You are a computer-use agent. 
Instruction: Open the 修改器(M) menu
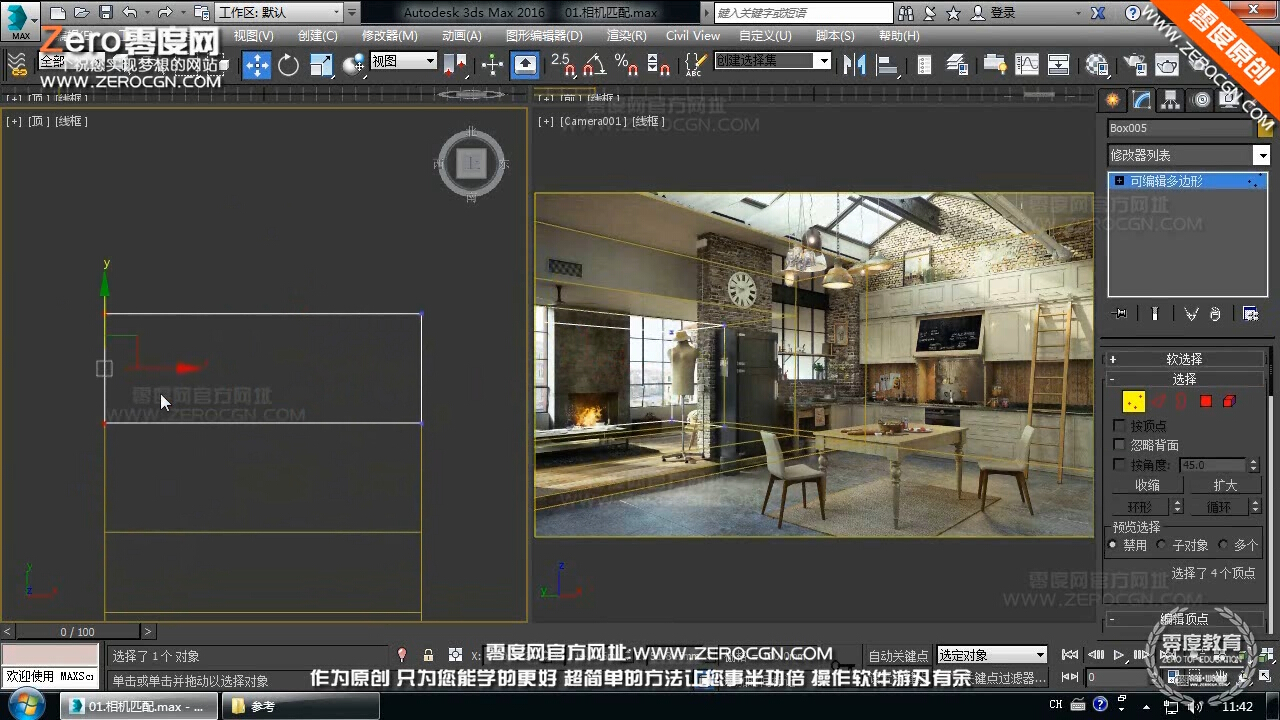point(389,35)
